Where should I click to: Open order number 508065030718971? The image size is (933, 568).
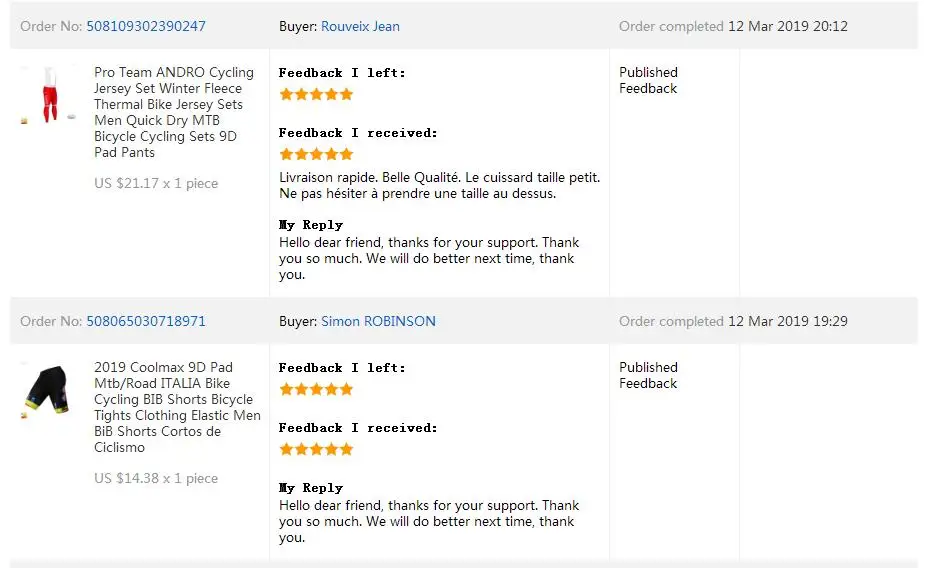tap(146, 321)
